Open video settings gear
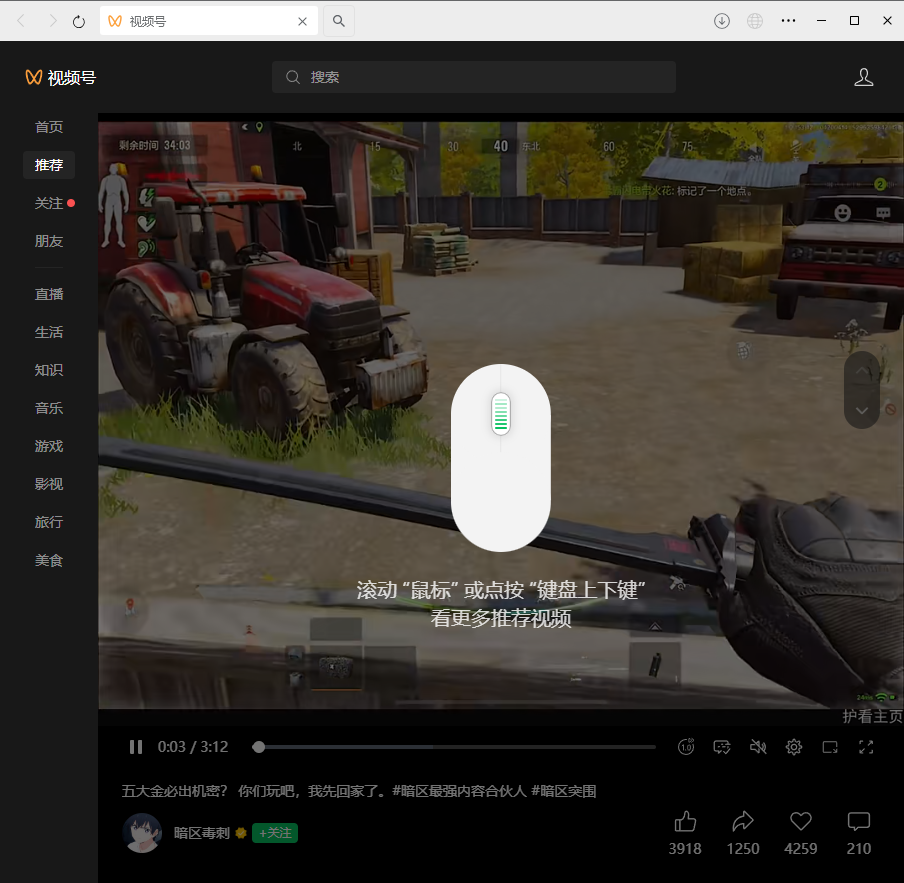The height and width of the screenshot is (883, 904). click(x=794, y=747)
